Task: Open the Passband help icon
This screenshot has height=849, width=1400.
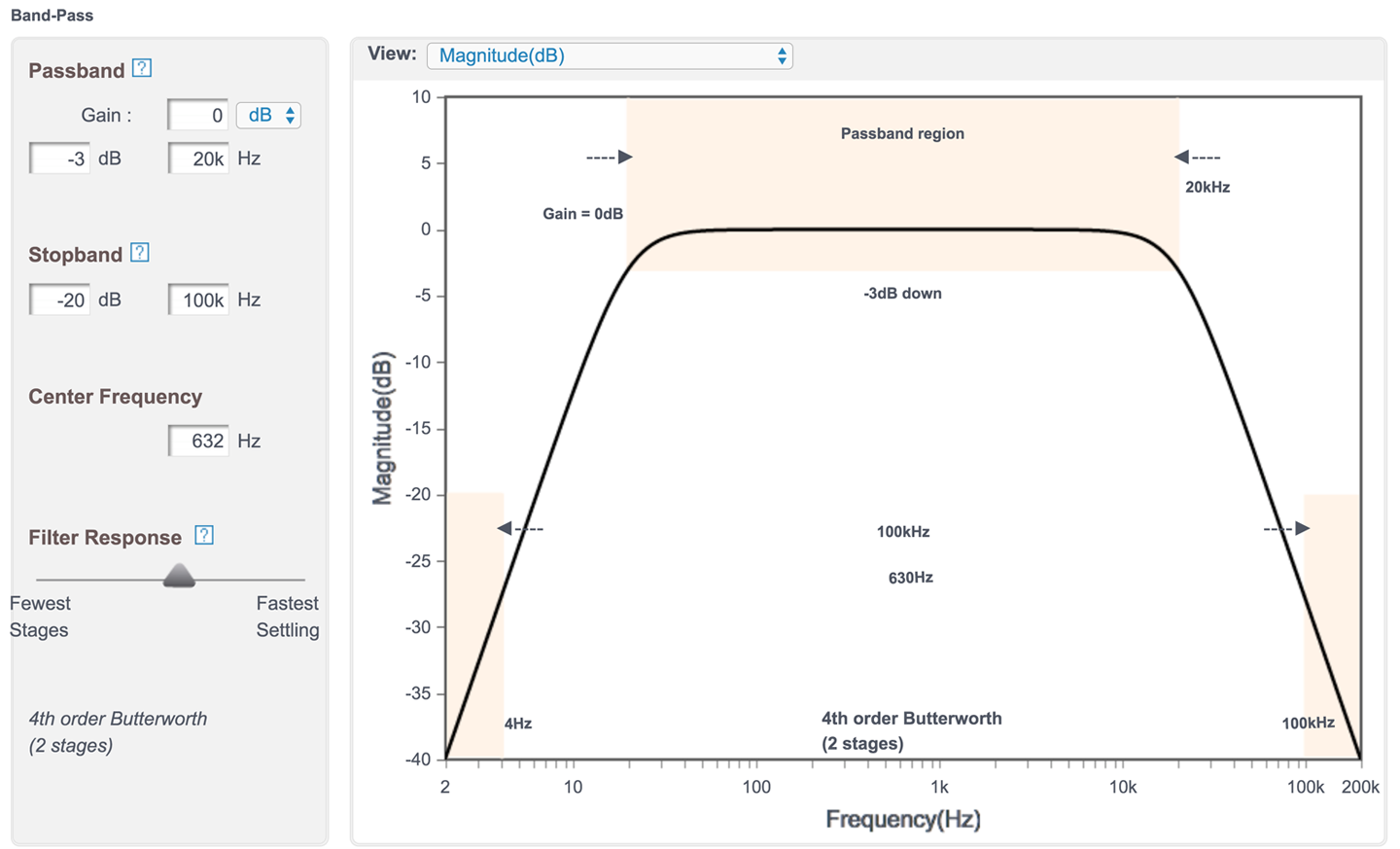Action: click(142, 68)
